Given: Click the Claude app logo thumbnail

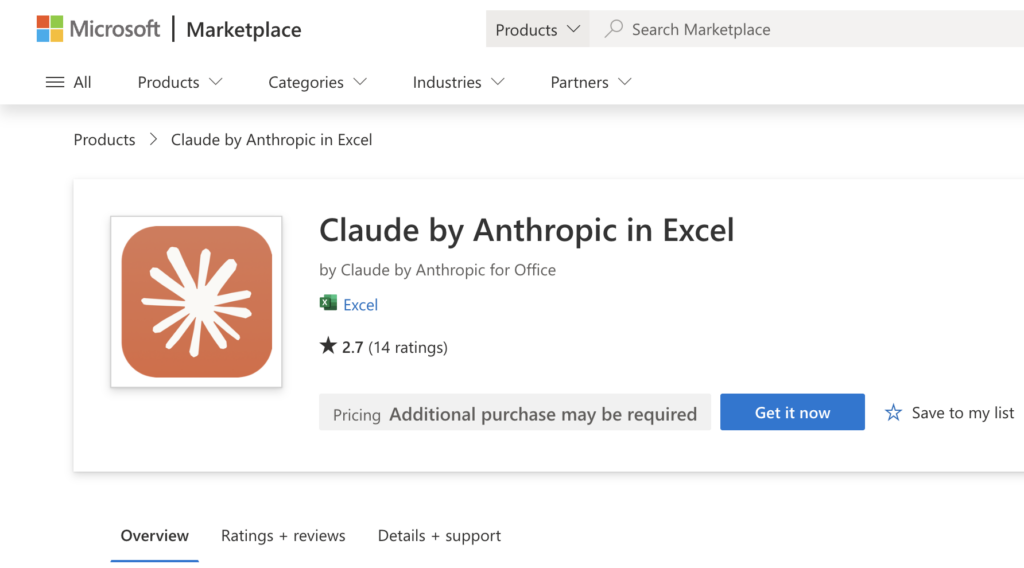Looking at the screenshot, I should pyautogui.click(x=196, y=301).
